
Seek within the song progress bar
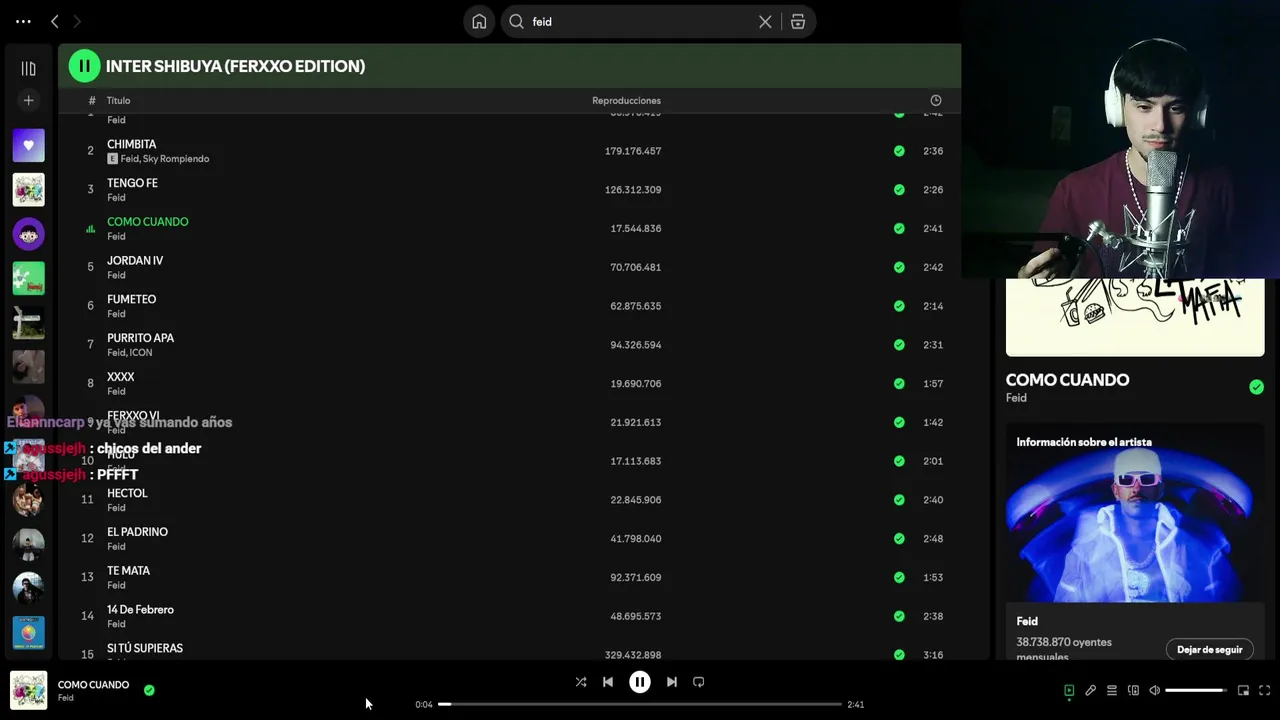pos(640,704)
